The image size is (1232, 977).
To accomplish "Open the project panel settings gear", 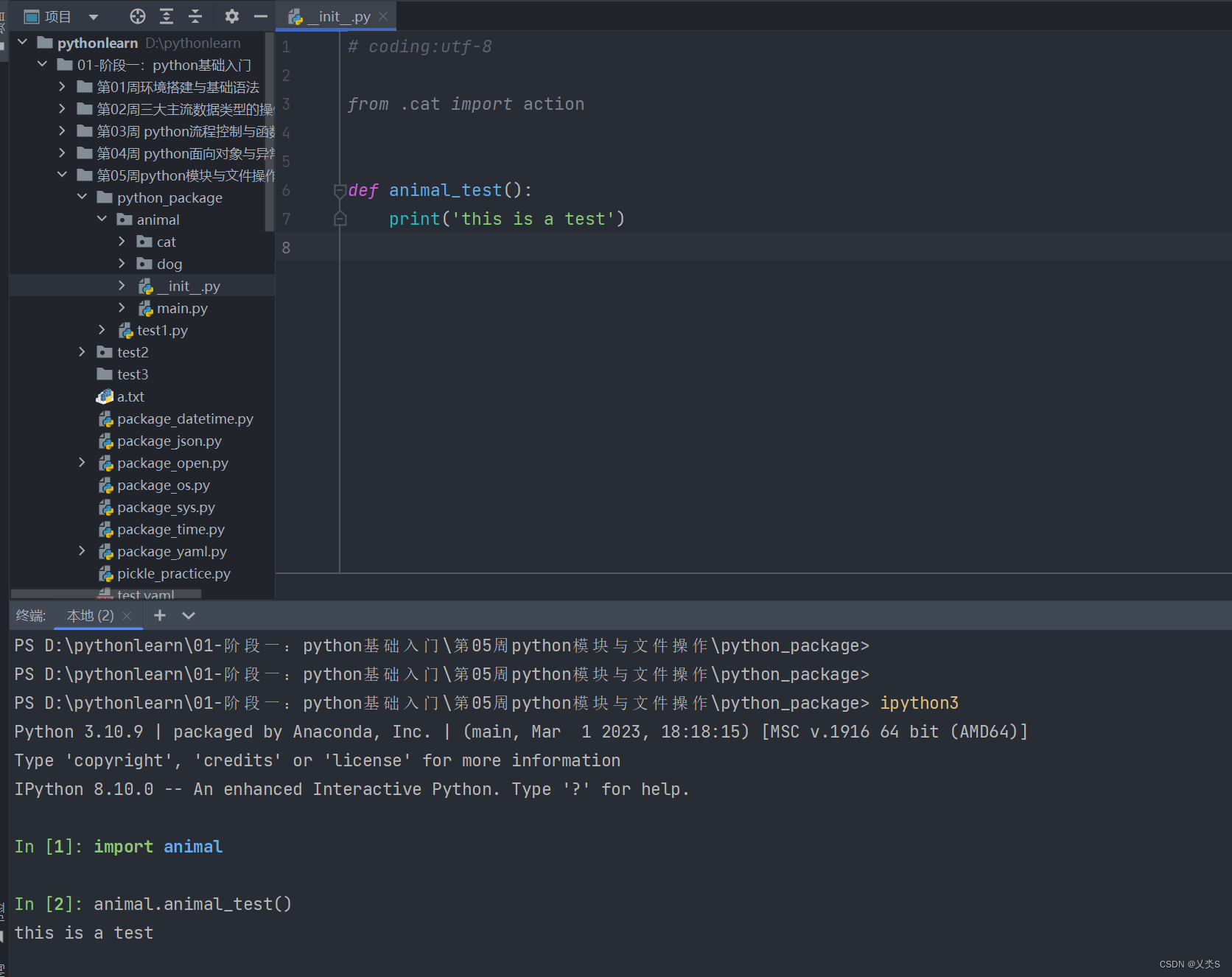I will (x=232, y=16).
